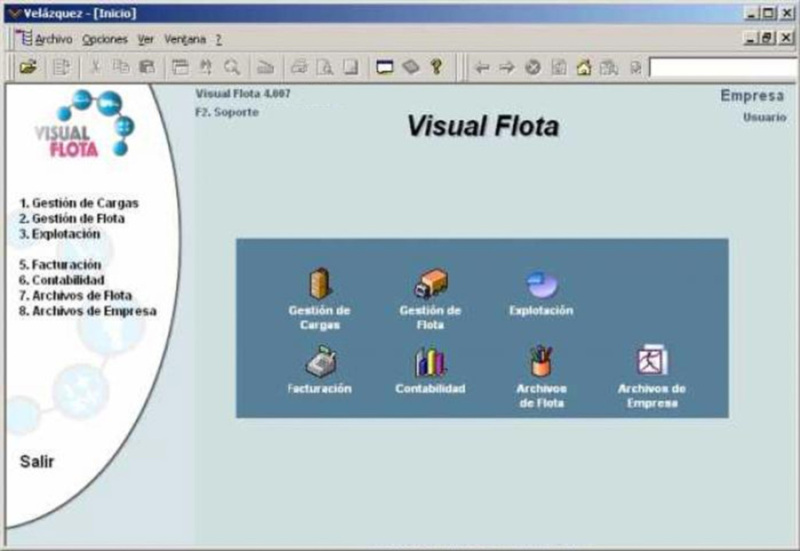Screen dimensions: 800x551
Task: Open the Ventana menu
Action: pyautogui.click(x=185, y=39)
